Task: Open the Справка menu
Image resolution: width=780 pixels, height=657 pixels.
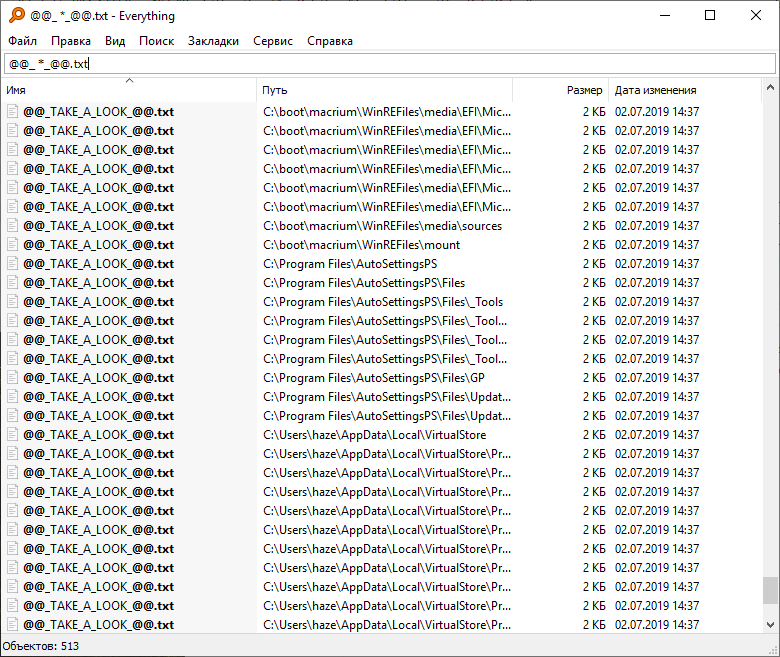Action: (x=330, y=41)
